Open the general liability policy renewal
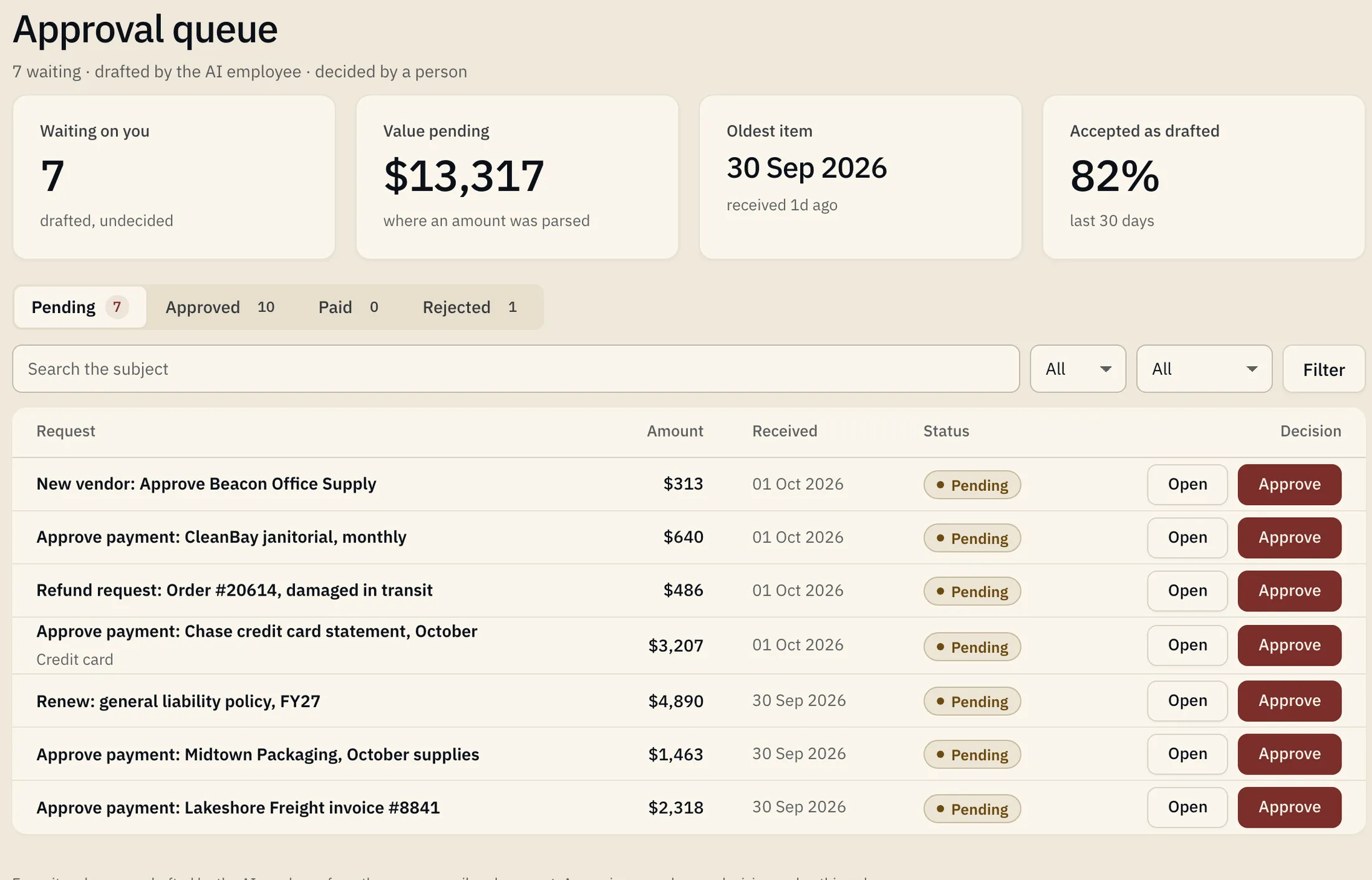This screenshot has height=880, width=1372. coord(1187,700)
